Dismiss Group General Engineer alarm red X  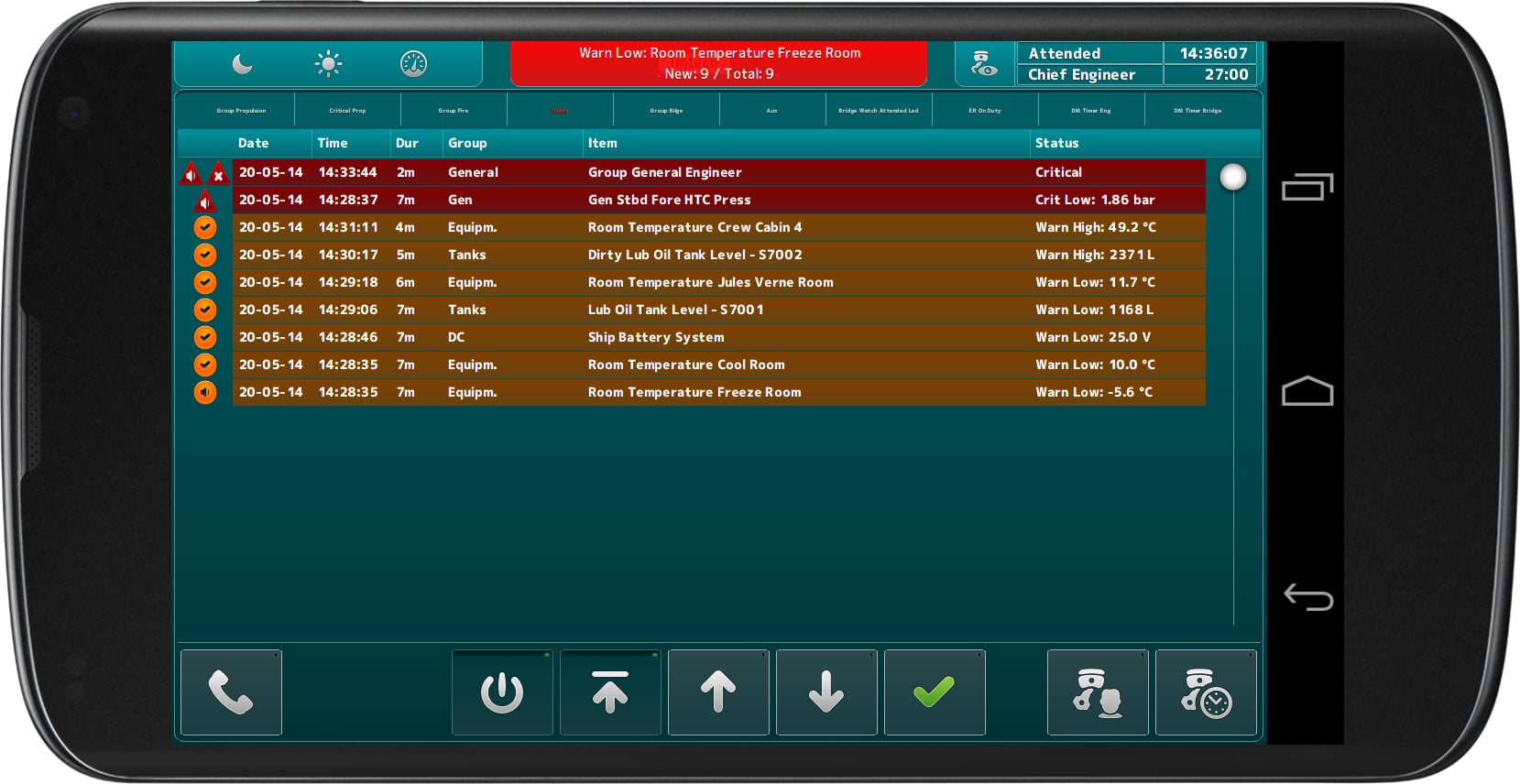tap(218, 173)
